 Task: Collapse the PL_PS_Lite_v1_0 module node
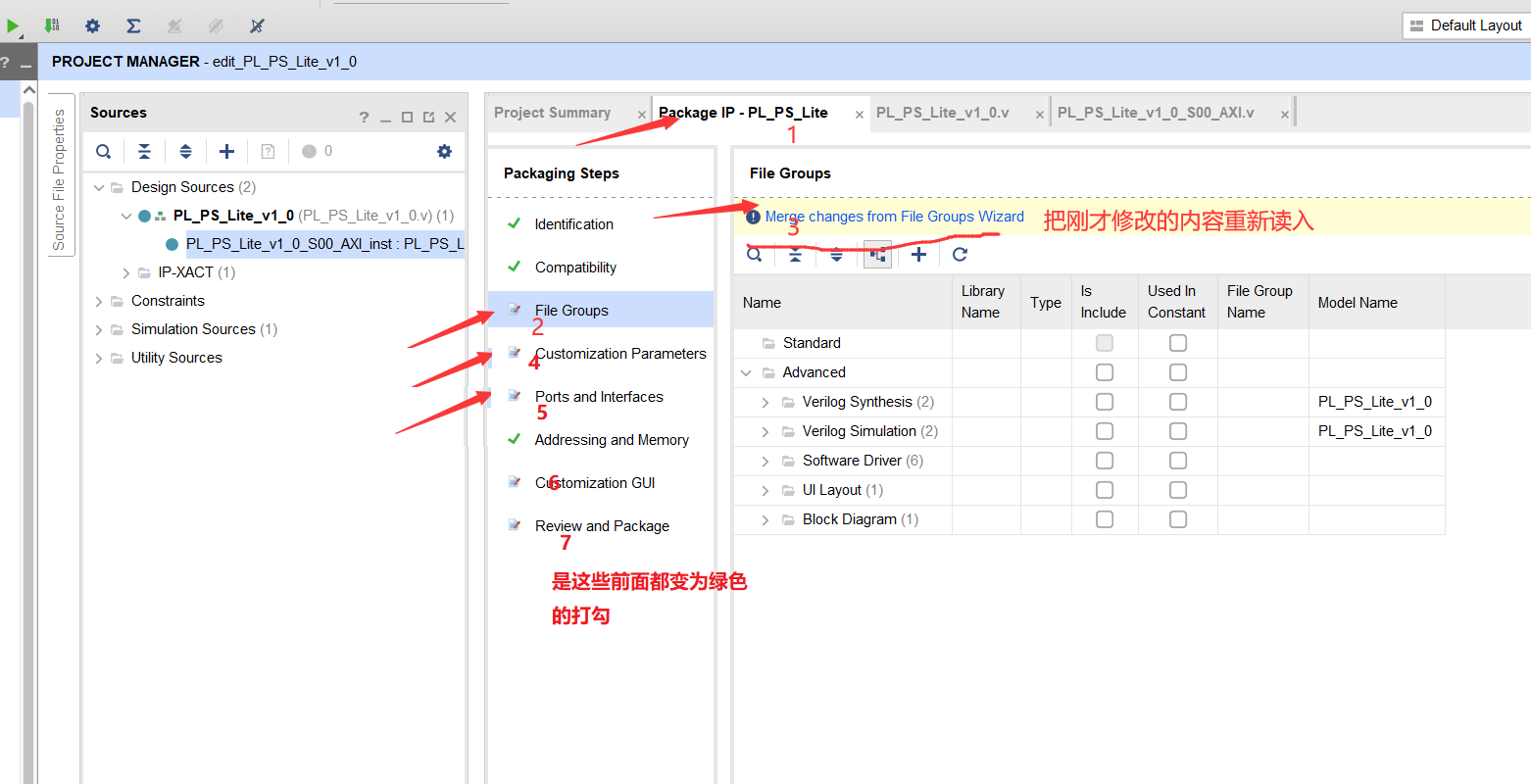pyautogui.click(x=126, y=216)
